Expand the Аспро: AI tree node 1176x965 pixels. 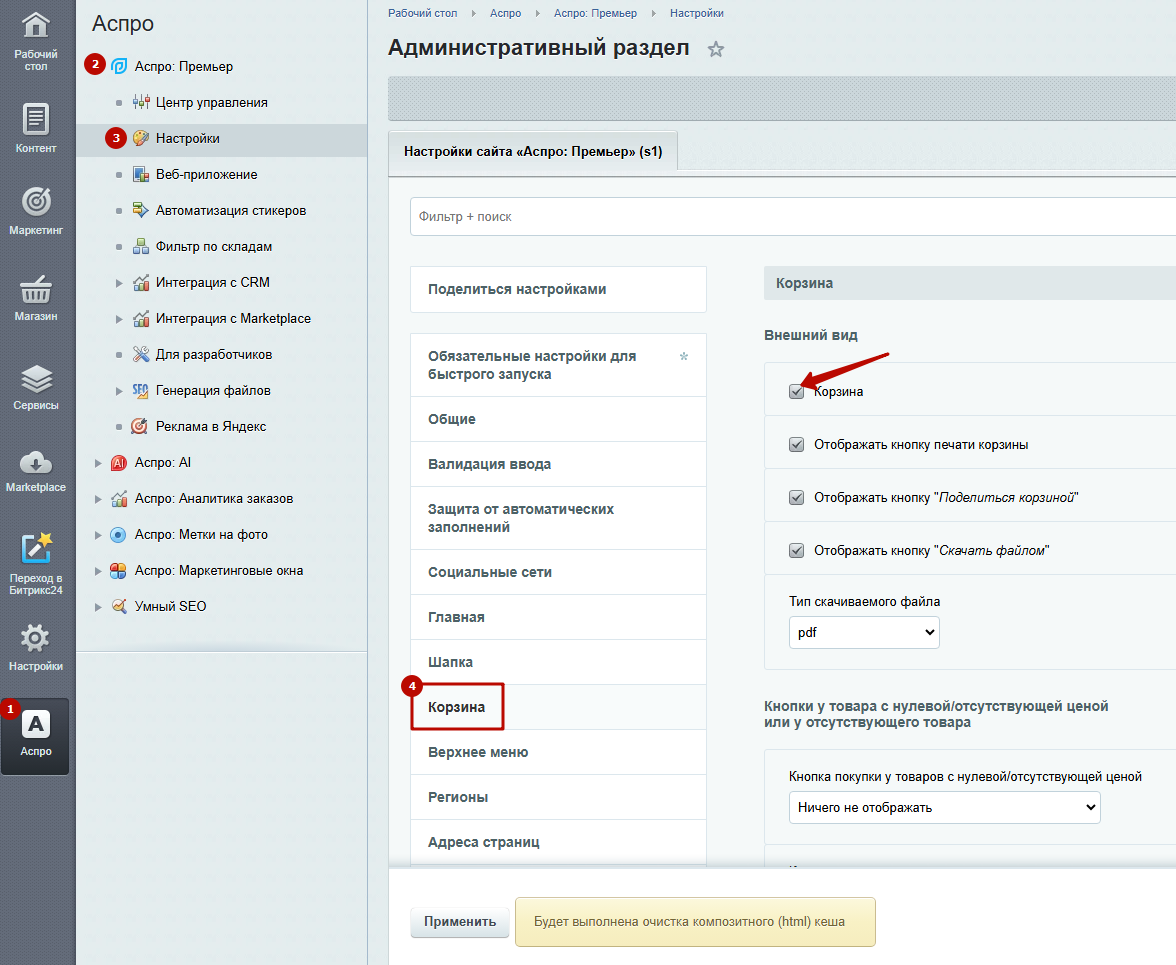98,463
